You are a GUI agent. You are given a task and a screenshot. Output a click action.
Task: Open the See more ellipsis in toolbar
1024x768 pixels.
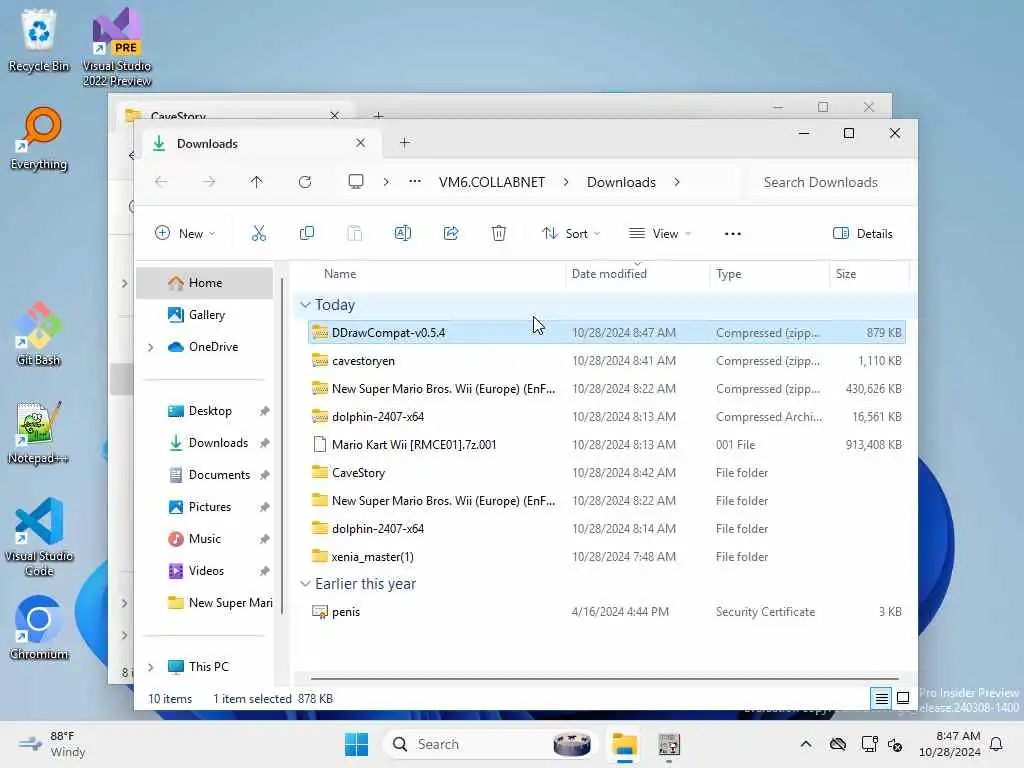[733, 234]
